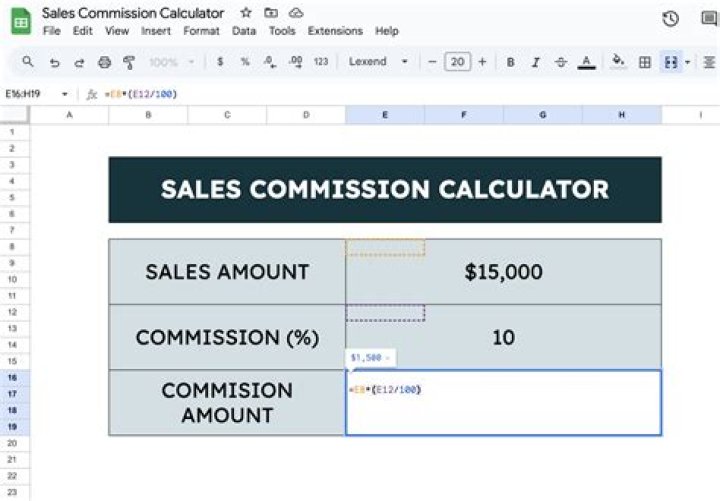Screen dimensions: 720x501
Task: Select column C header
Action: (227, 115)
